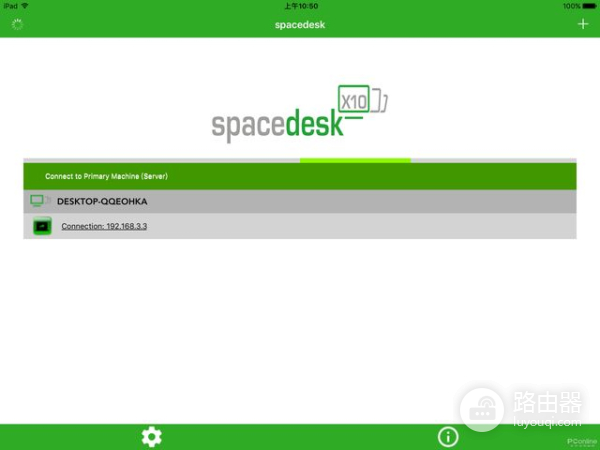Image resolution: width=600 pixels, height=450 pixels.
Task: Tap the green search progress bar
Action: [x=355, y=160]
